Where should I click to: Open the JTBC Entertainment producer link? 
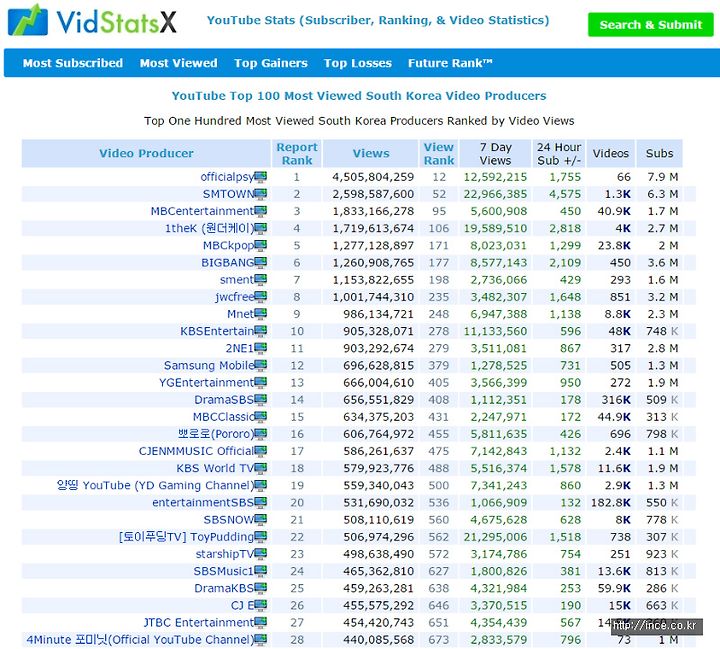coord(199,623)
